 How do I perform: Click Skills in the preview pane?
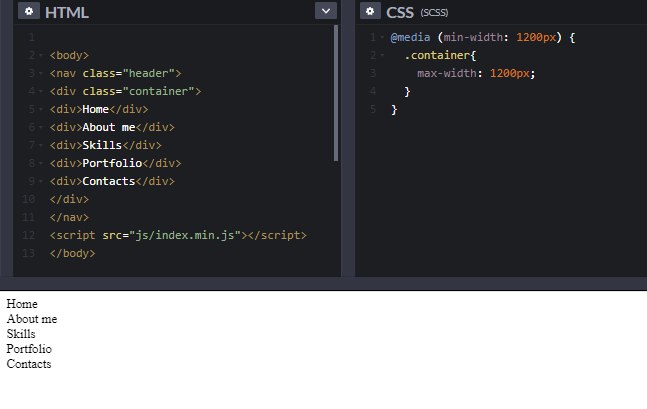tap(21, 334)
